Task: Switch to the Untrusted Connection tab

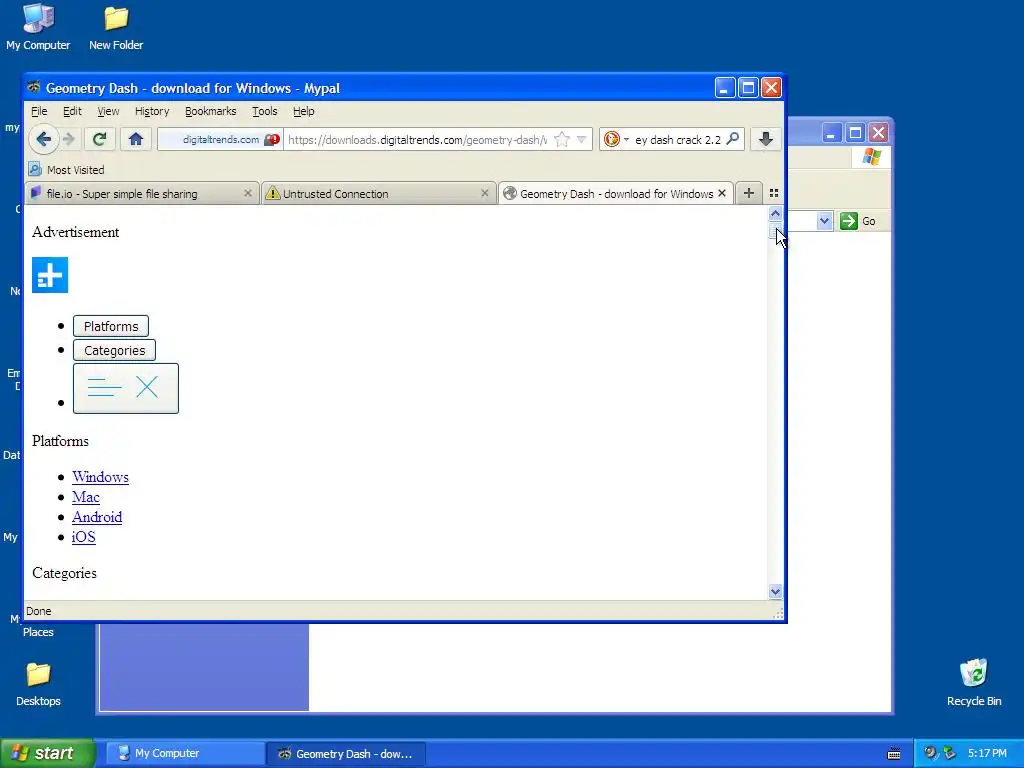Action: click(x=377, y=194)
